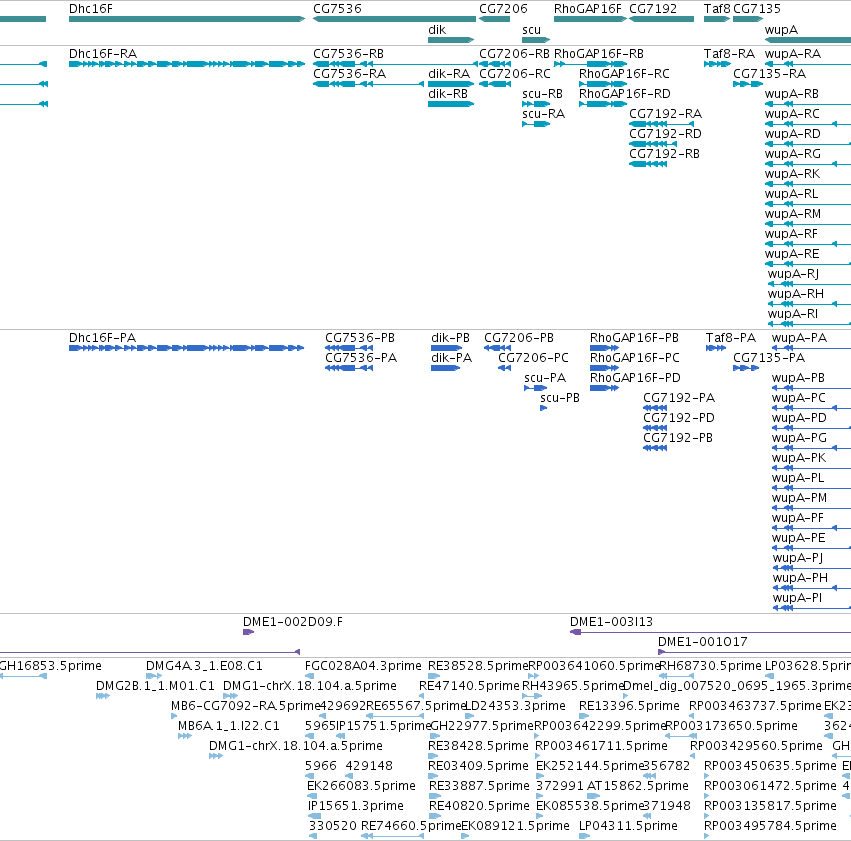Open transcript CG7192-RD
The image size is (851, 841).
pyautogui.click(x=665, y=134)
